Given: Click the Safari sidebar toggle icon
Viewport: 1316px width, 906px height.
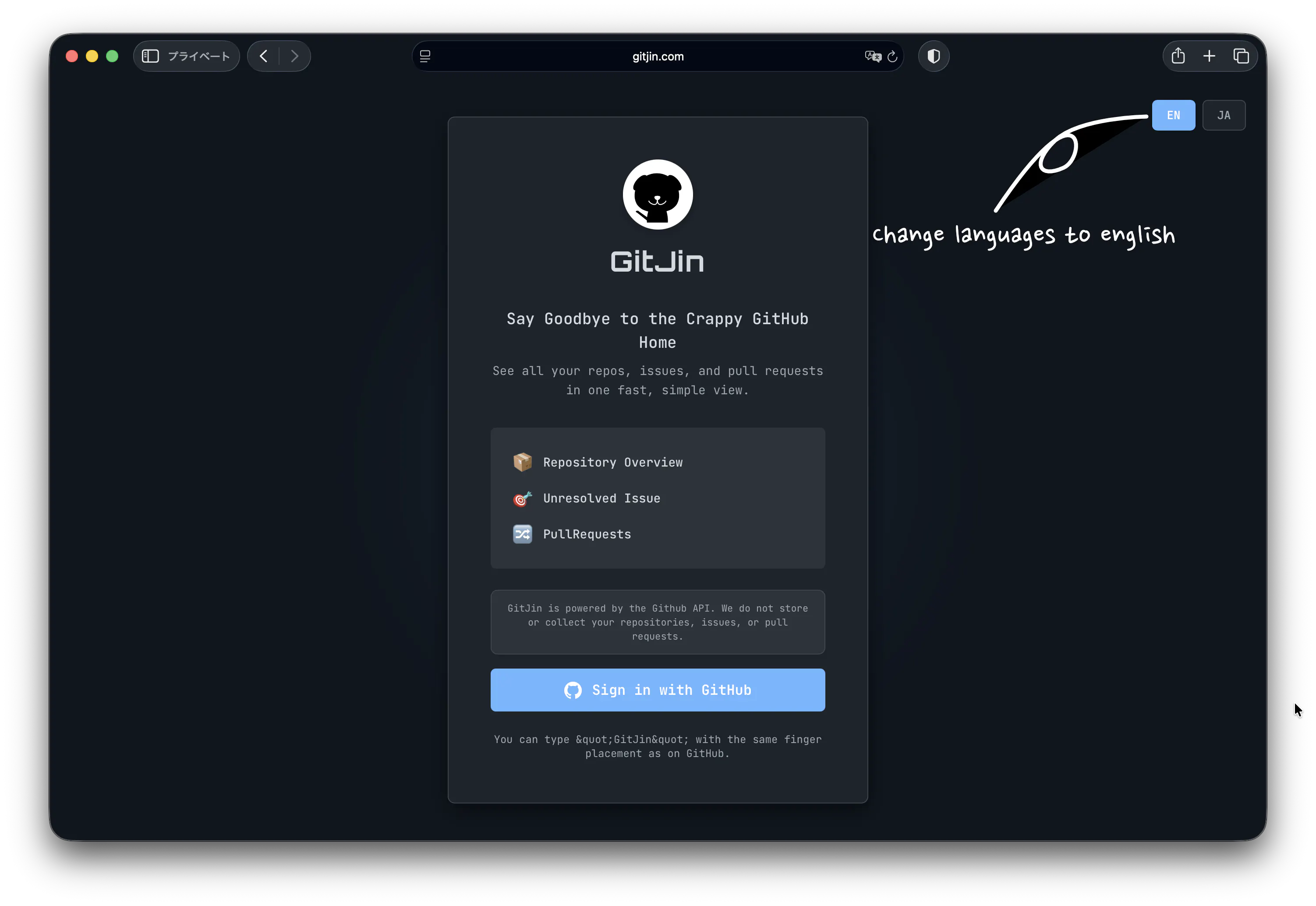Looking at the screenshot, I should click(x=150, y=56).
